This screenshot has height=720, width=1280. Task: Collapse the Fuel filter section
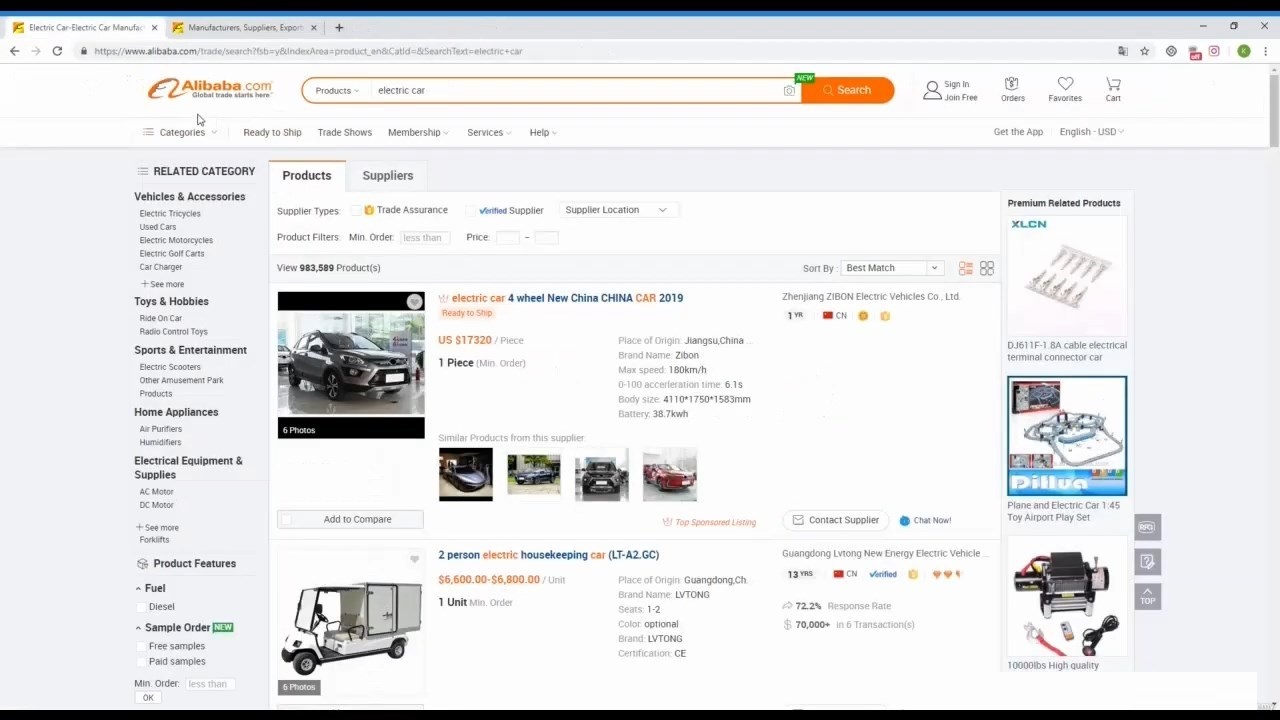(138, 588)
